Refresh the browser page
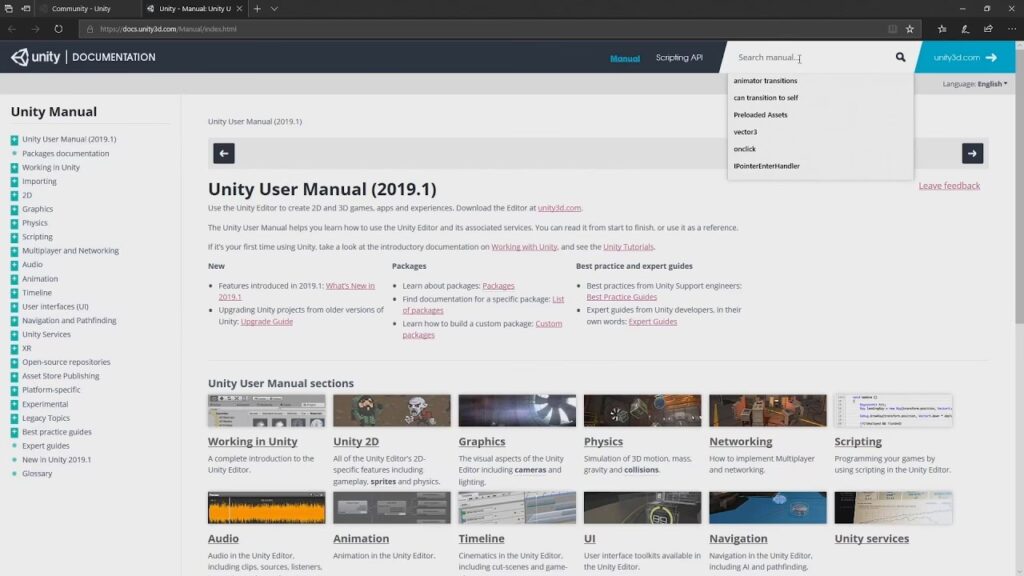 (x=58, y=29)
